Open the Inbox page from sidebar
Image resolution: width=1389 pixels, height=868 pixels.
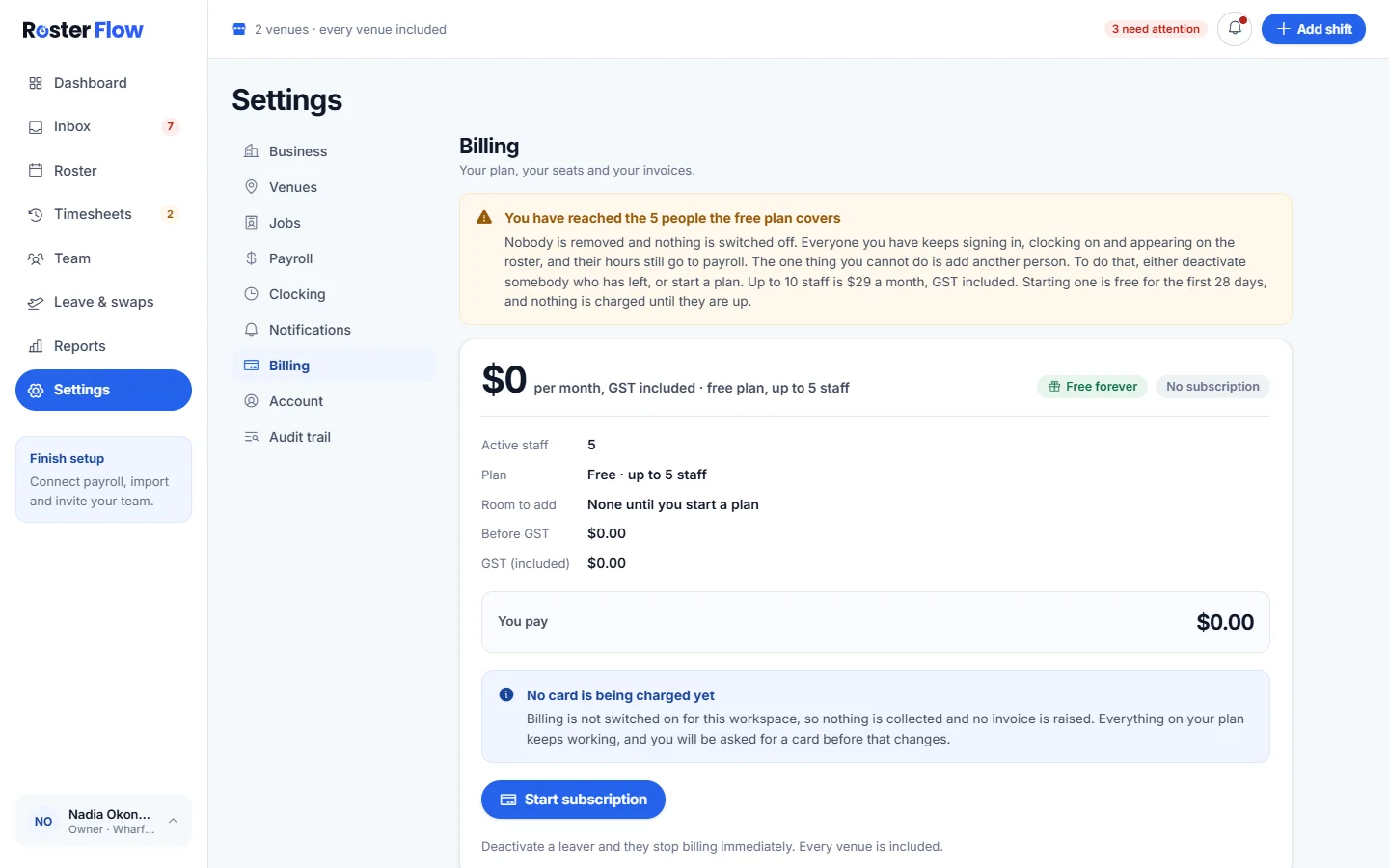pos(103,126)
